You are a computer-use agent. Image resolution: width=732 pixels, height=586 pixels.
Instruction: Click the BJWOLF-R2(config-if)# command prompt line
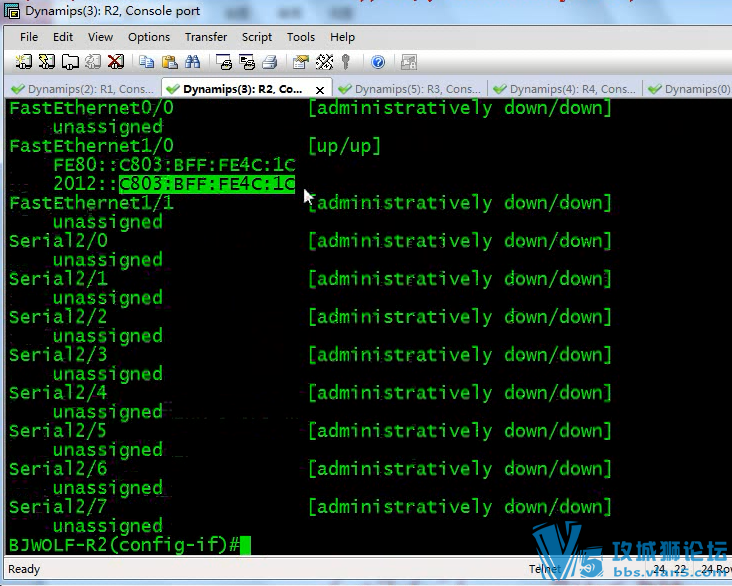point(124,545)
